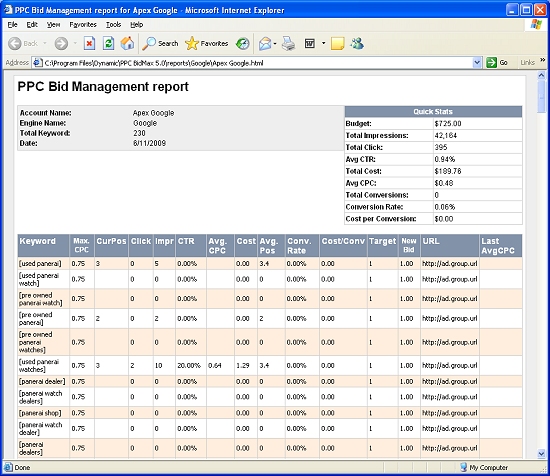Screen dimensions: 550x476
Task: Click the scrollbar down arrow
Action: coord(541,454)
